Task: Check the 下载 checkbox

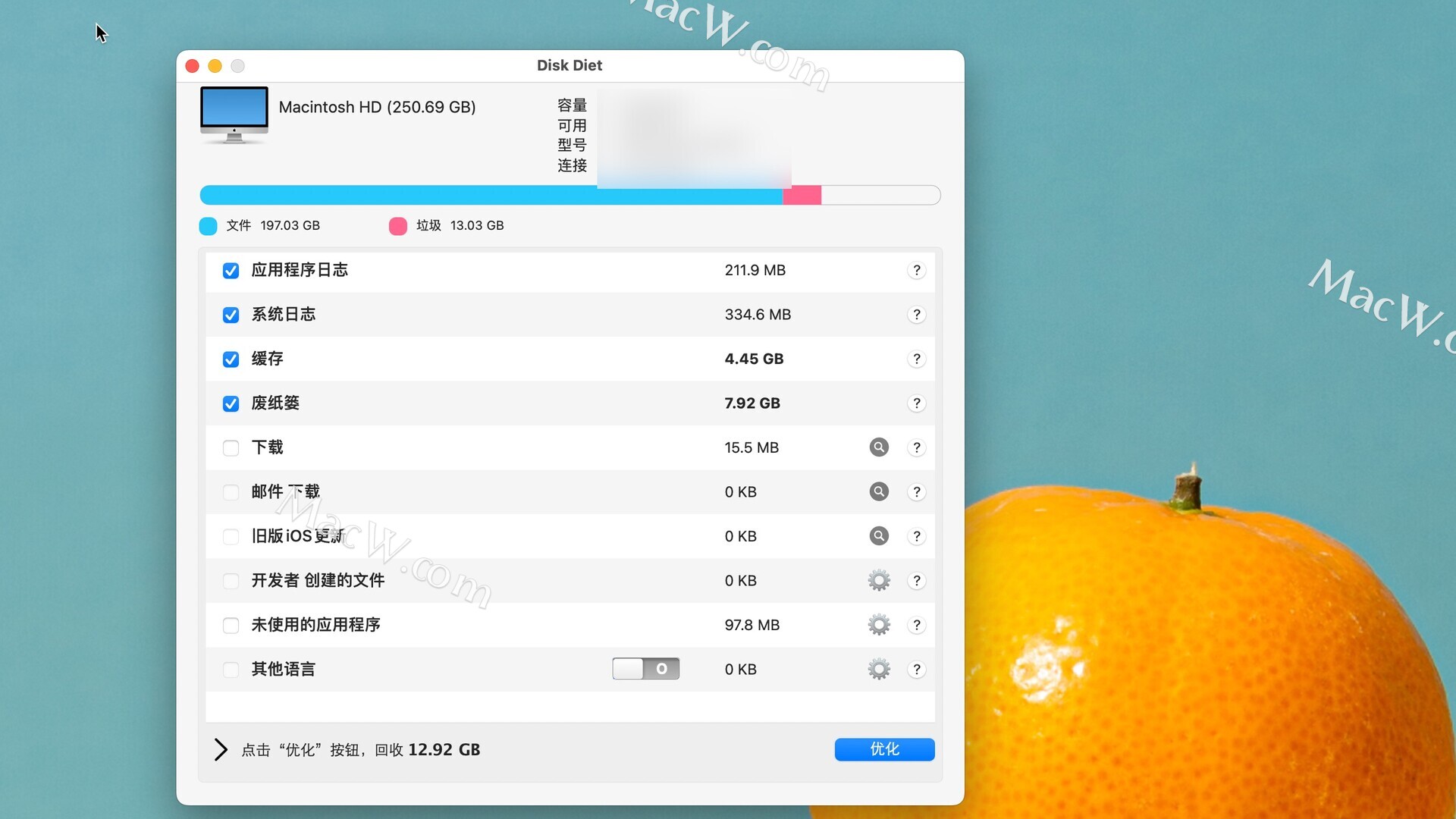Action: click(231, 448)
